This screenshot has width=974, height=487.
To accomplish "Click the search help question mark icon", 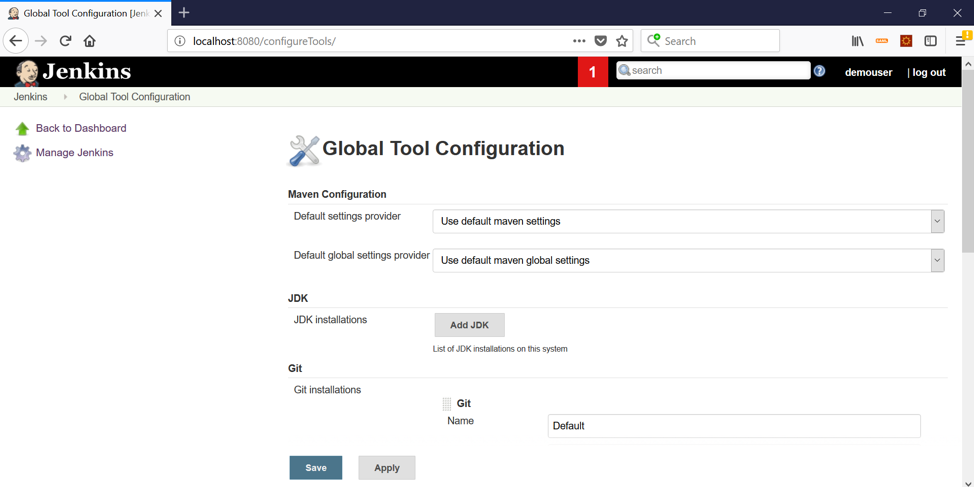I will [x=819, y=71].
